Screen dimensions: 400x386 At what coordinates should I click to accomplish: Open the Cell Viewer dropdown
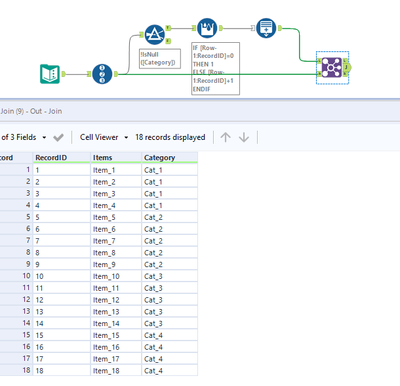point(126,137)
